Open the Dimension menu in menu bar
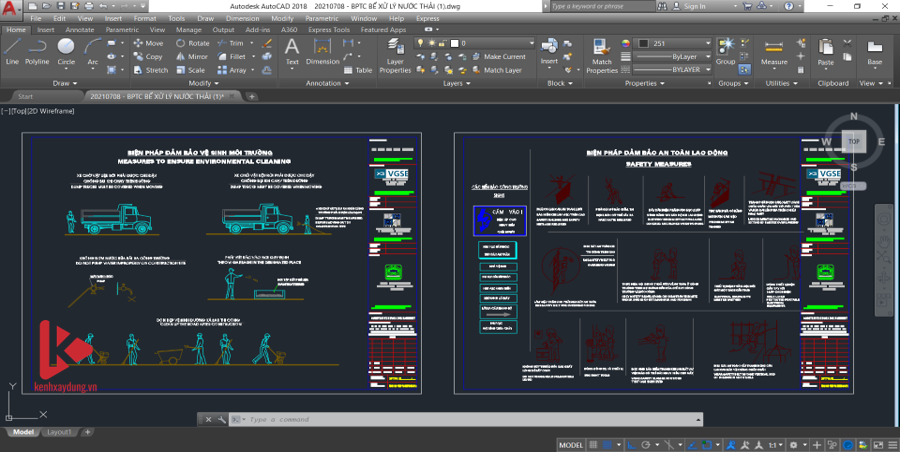 click(x=241, y=18)
